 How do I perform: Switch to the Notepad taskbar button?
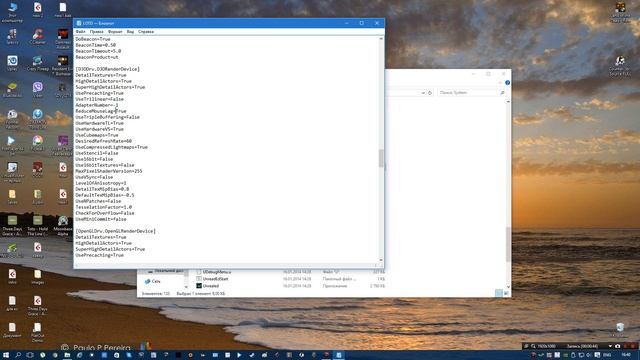[338, 355]
